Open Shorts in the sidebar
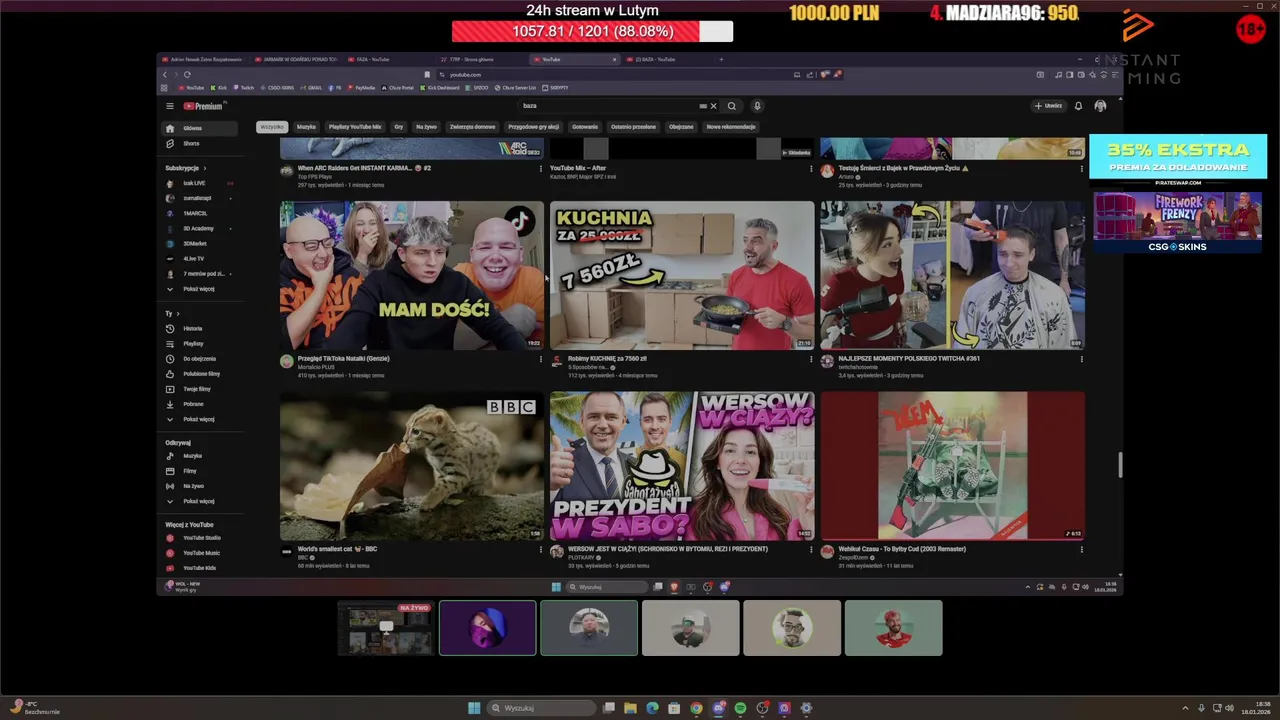The width and height of the screenshot is (1280, 720). [200, 143]
